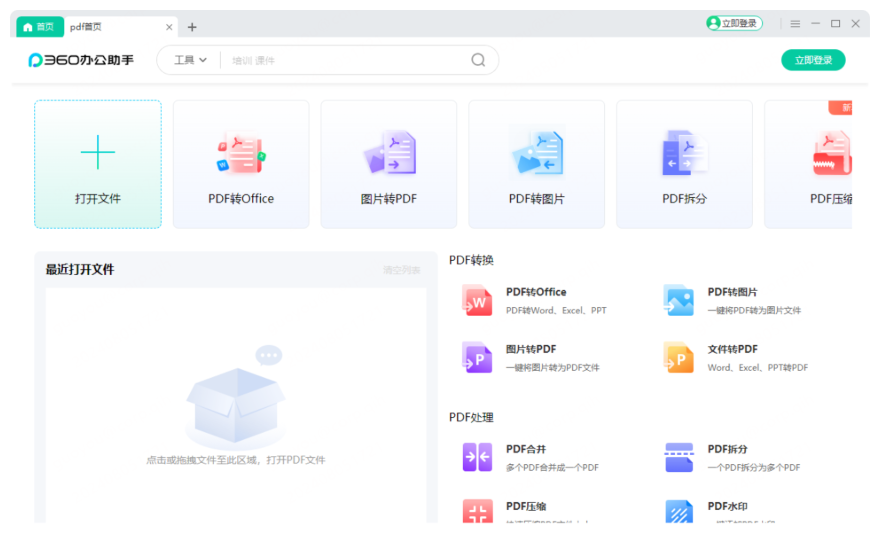Image resolution: width=880 pixels, height=556 pixels.
Task: Select the PDF转图片 card icon
Action: tap(536, 154)
